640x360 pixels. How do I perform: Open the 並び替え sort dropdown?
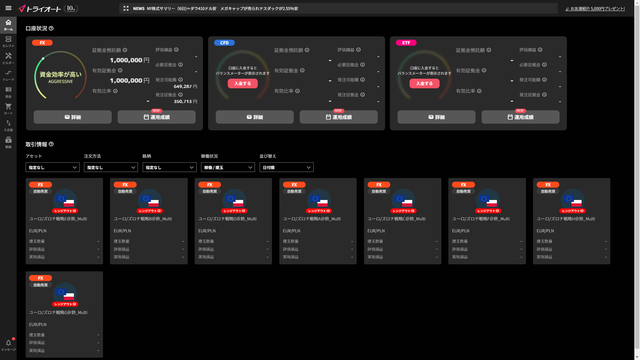(286, 167)
